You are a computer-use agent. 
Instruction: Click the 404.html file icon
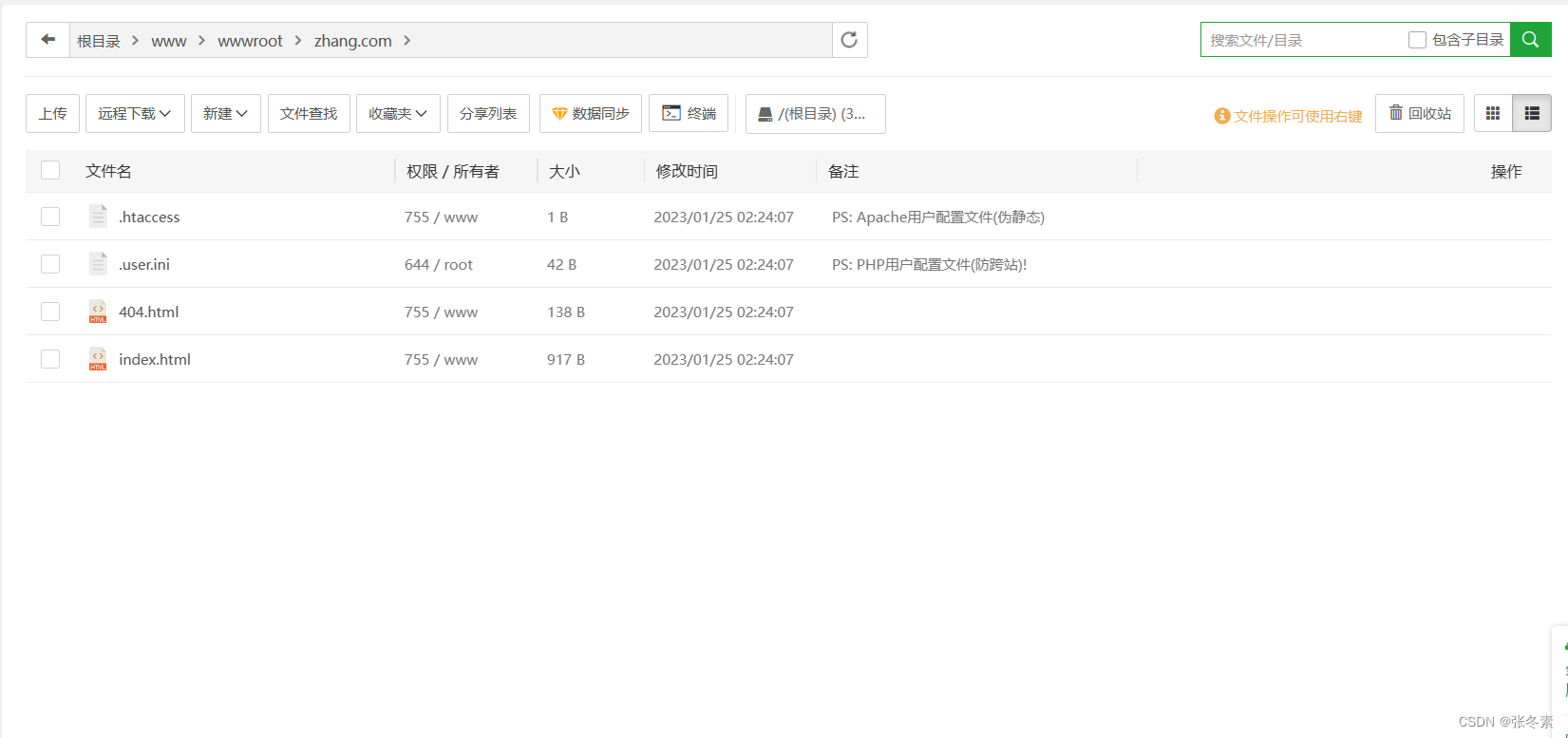(98, 312)
